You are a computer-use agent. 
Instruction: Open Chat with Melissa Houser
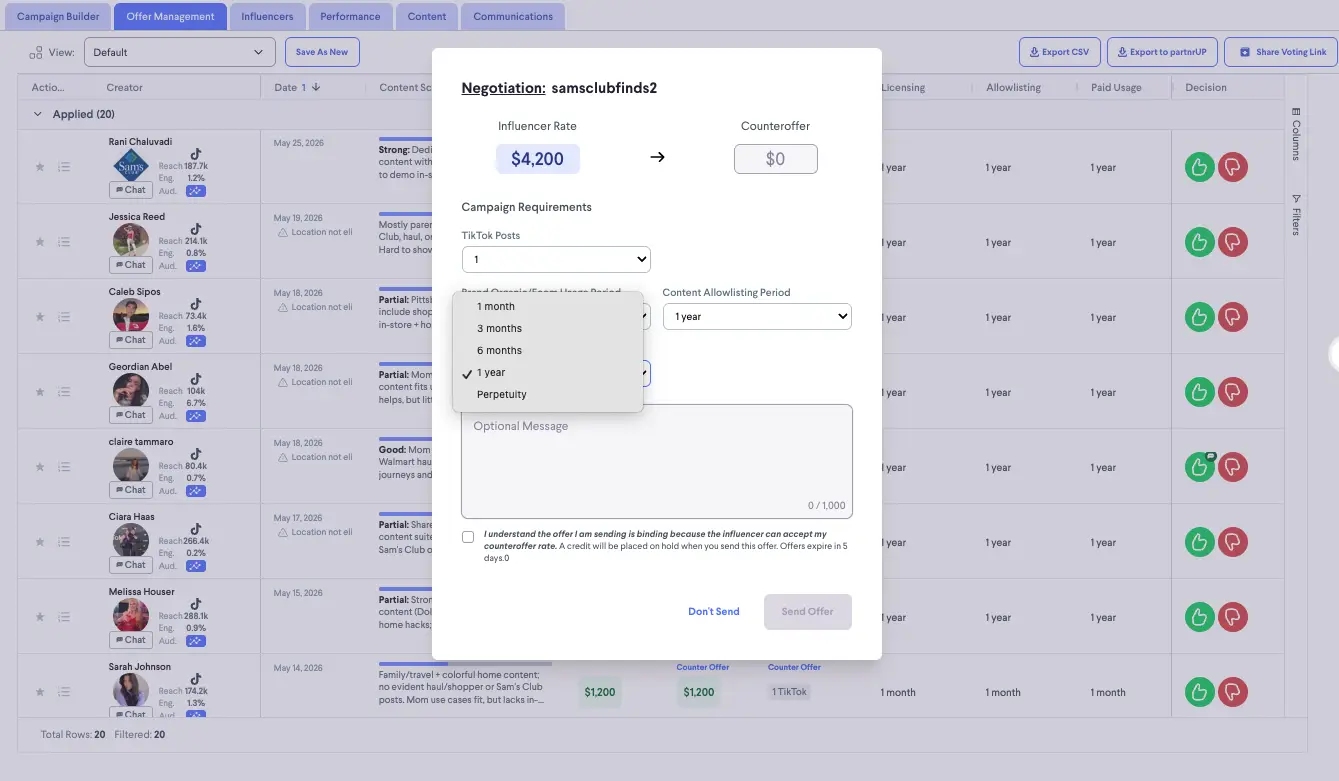(x=129, y=640)
